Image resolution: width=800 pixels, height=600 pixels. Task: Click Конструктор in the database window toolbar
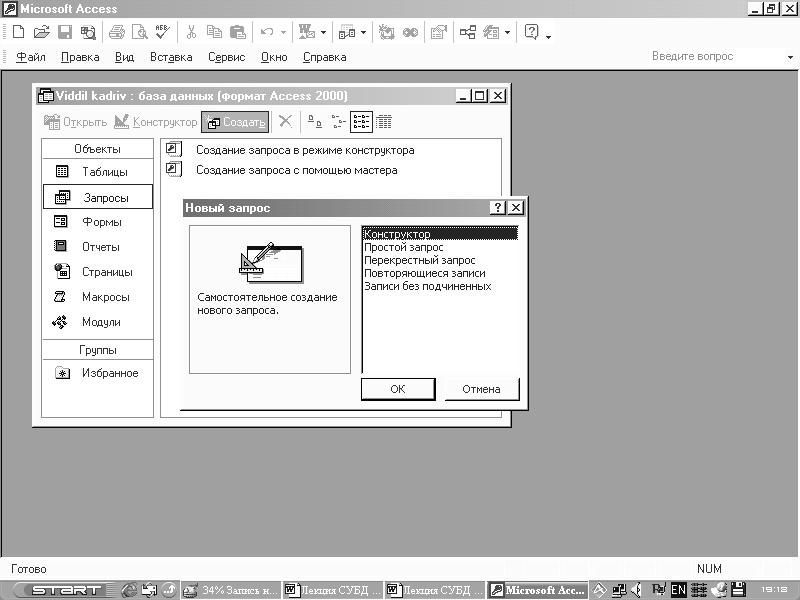pos(155,122)
